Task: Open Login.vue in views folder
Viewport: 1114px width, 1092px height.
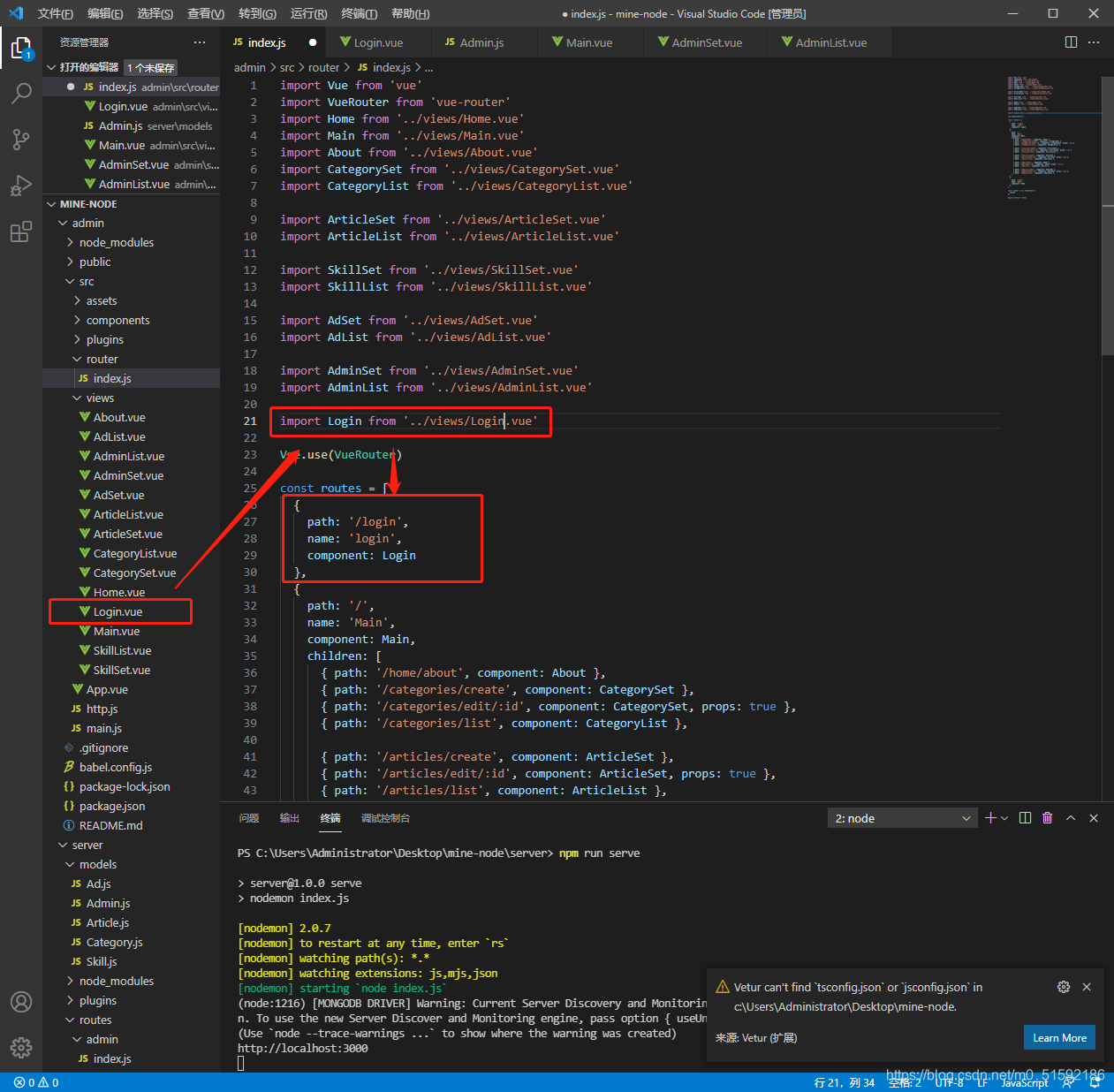Action: tap(118, 611)
